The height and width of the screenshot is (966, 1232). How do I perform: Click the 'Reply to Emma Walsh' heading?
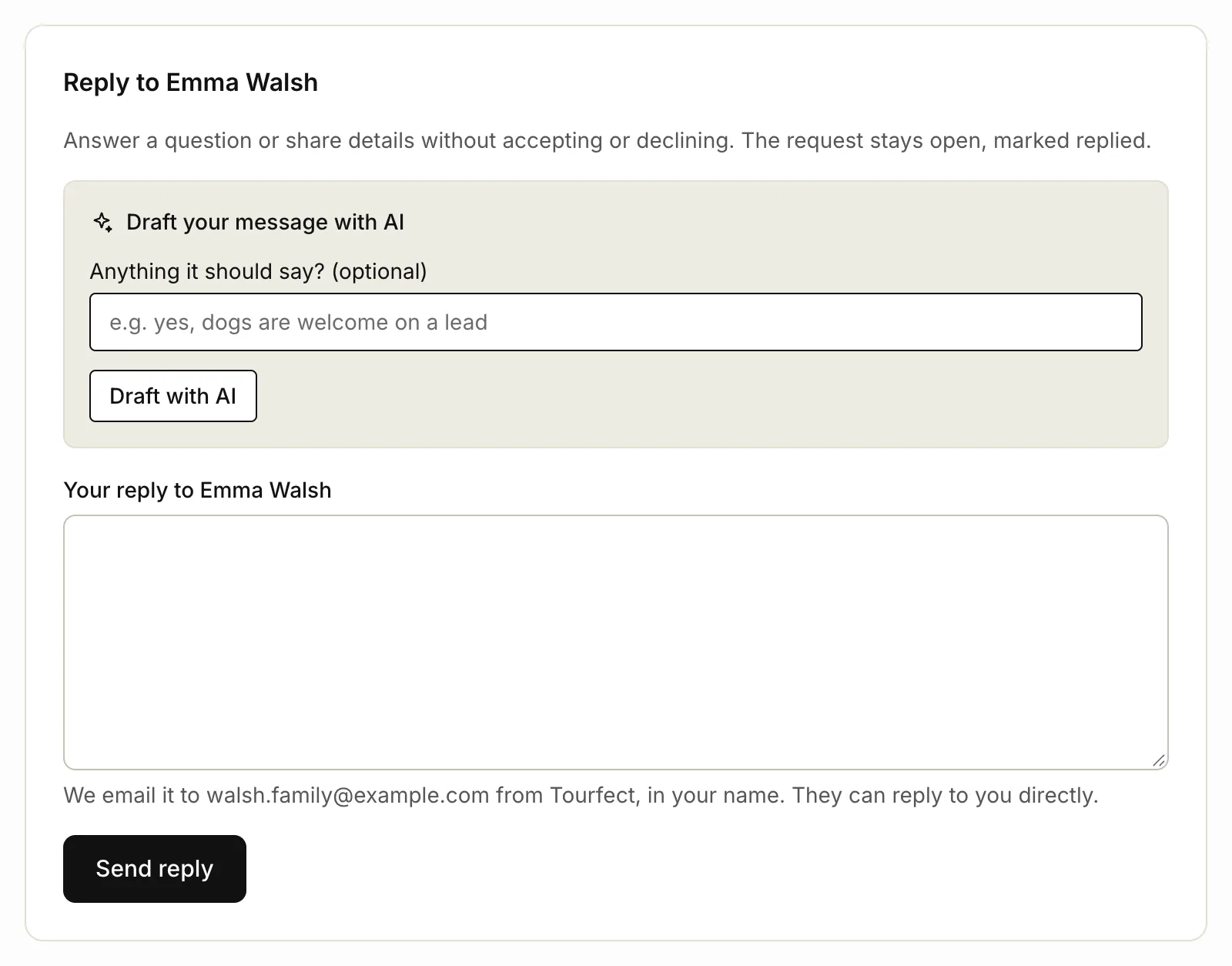[x=190, y=82]
